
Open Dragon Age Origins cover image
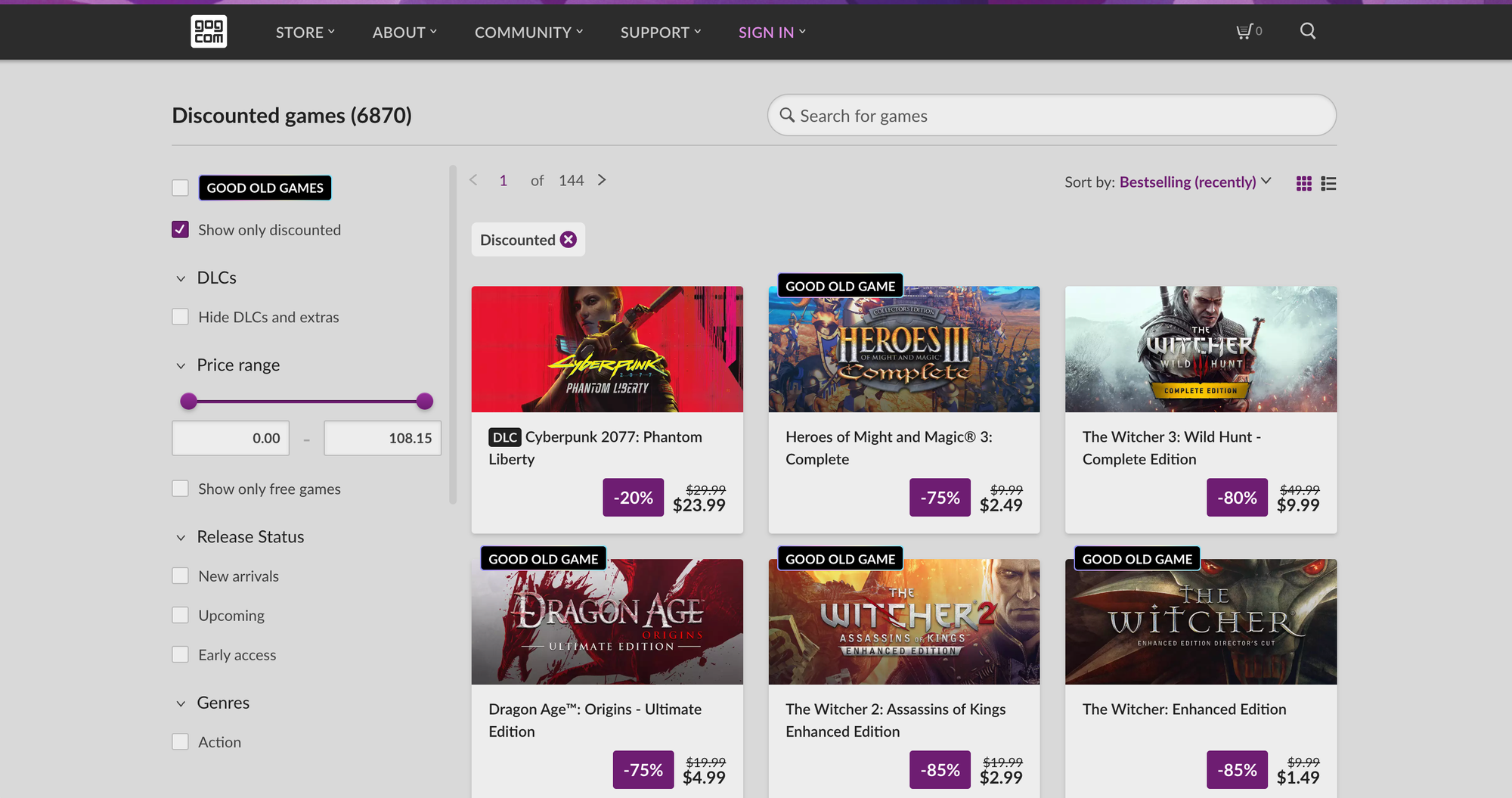point(607,622)
